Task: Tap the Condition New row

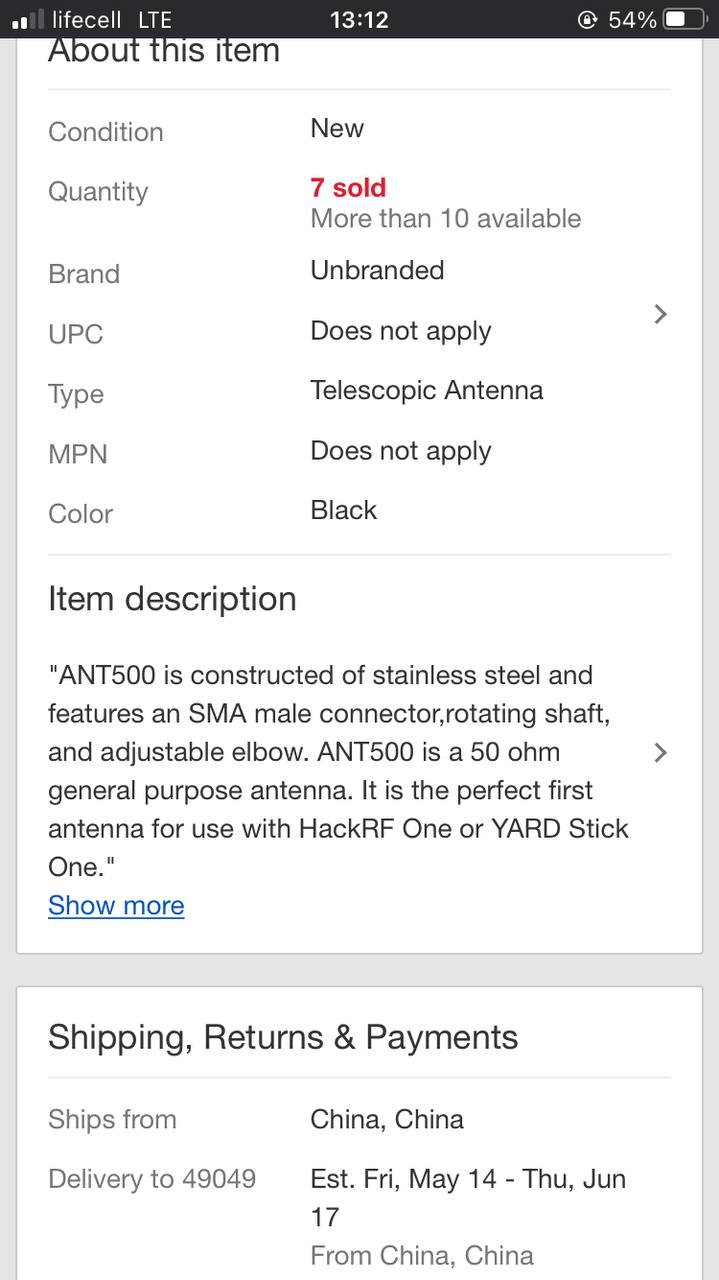Action: tap(359, 130)
